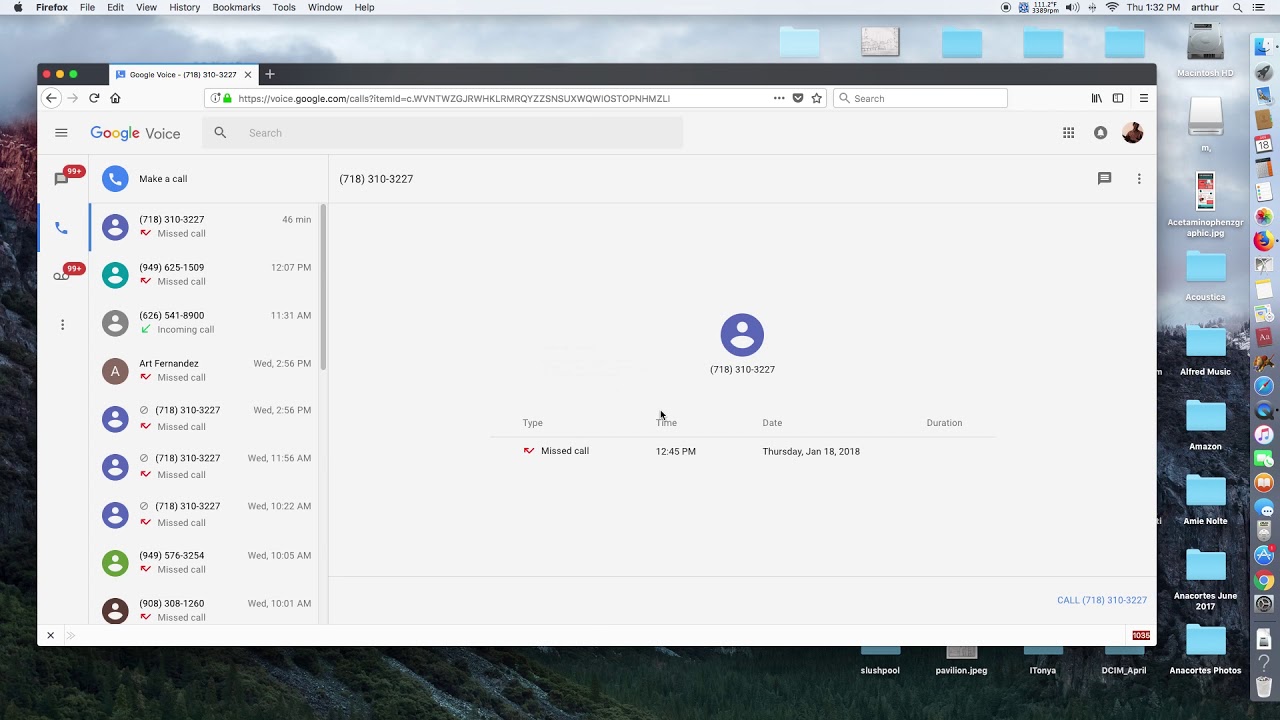Select the Calls phone icon in sidebar
Screen dimensions: 1280x720
point(61,228)
